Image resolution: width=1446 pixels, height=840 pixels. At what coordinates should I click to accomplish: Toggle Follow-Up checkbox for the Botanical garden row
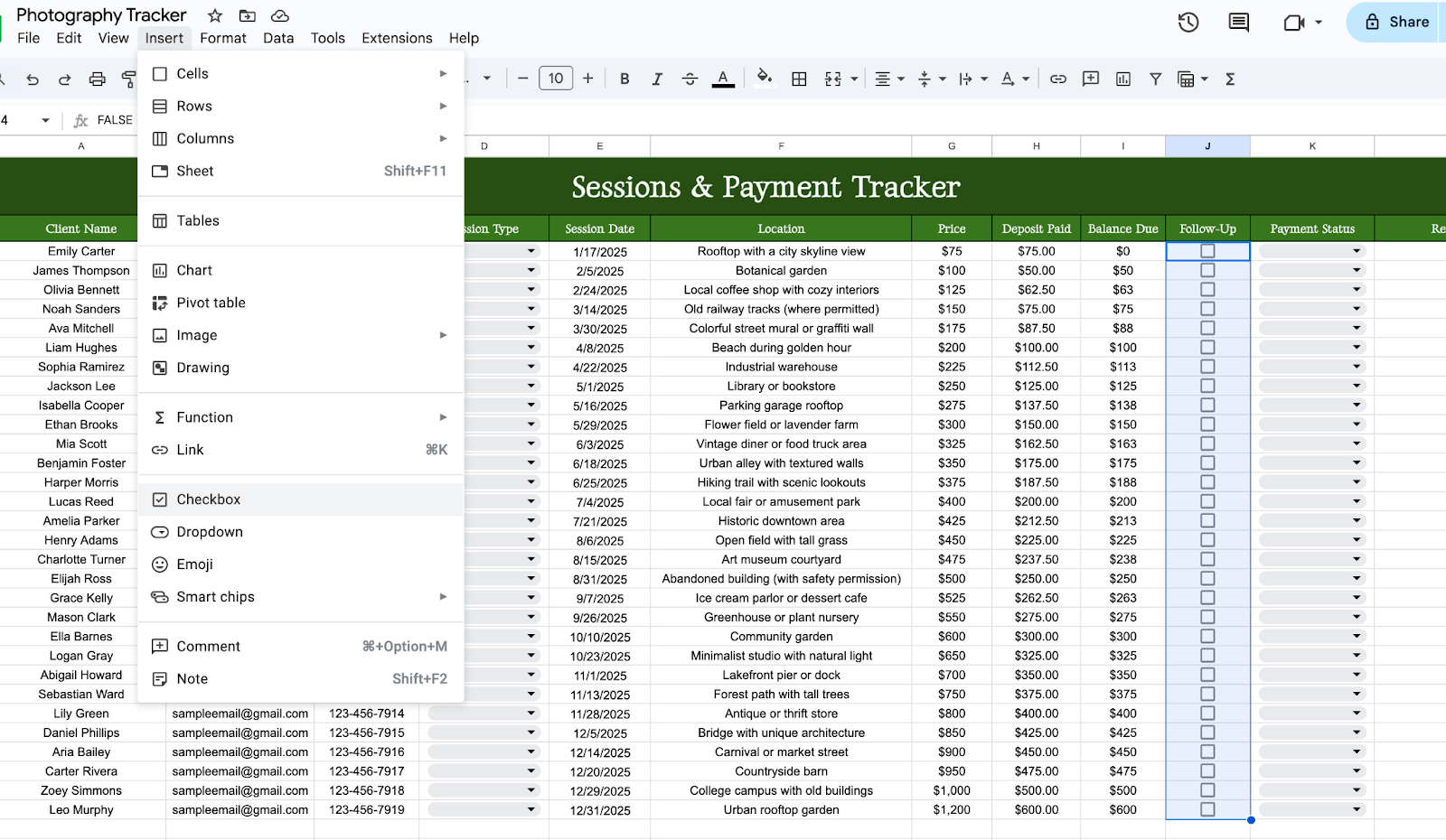[x=1207, y=271]
